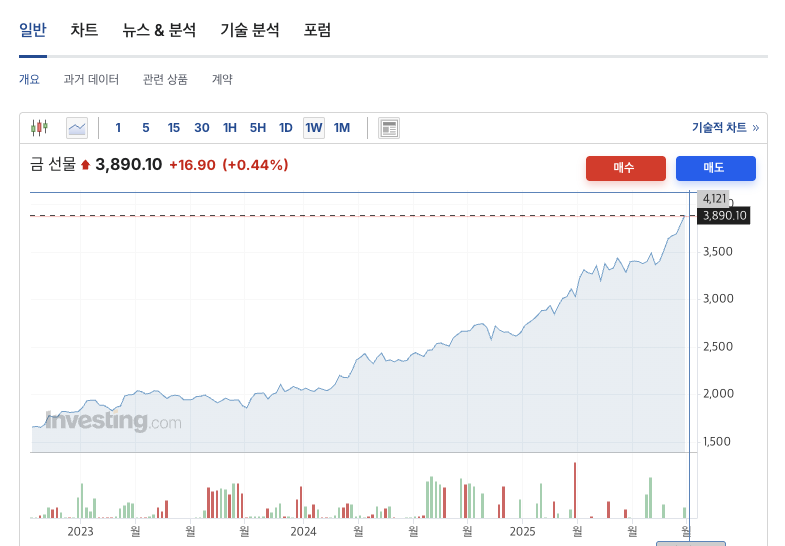Screen dimensions: 785x546
Task: Click the red up-arrow next to 금 선물
Action: (x=86, y=165)
